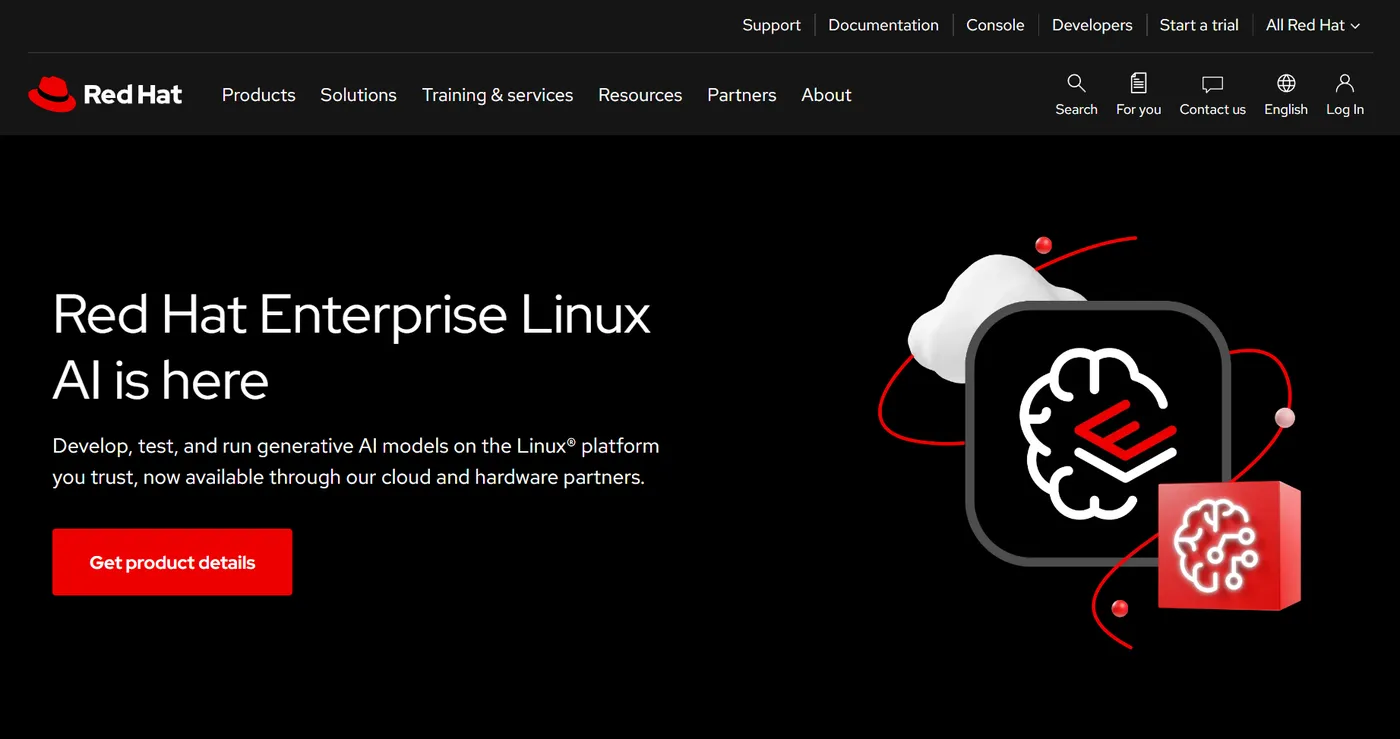Viewport: 1400px width, 739px height.
Task: Open the About menu
Action: (x=826, y=95)
